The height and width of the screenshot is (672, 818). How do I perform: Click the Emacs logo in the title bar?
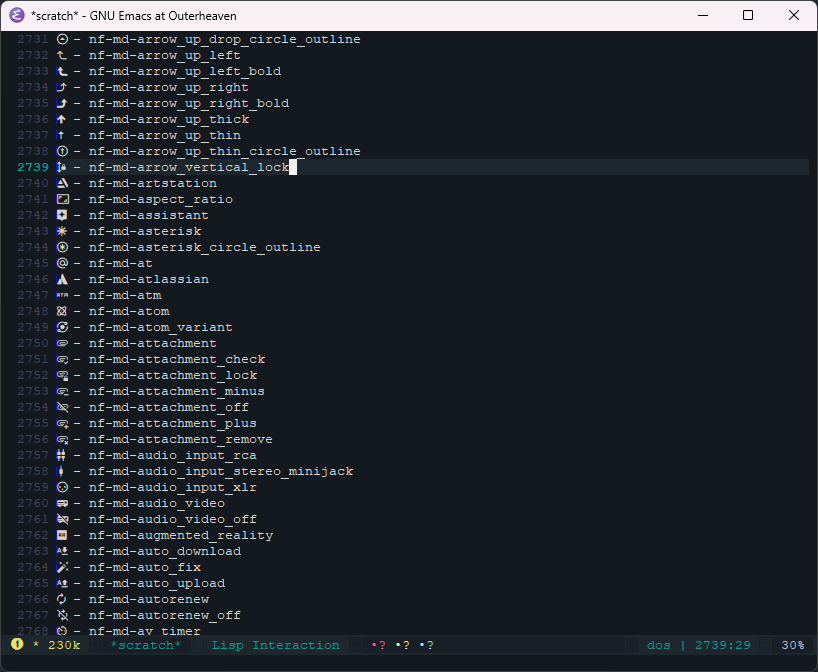17,16
